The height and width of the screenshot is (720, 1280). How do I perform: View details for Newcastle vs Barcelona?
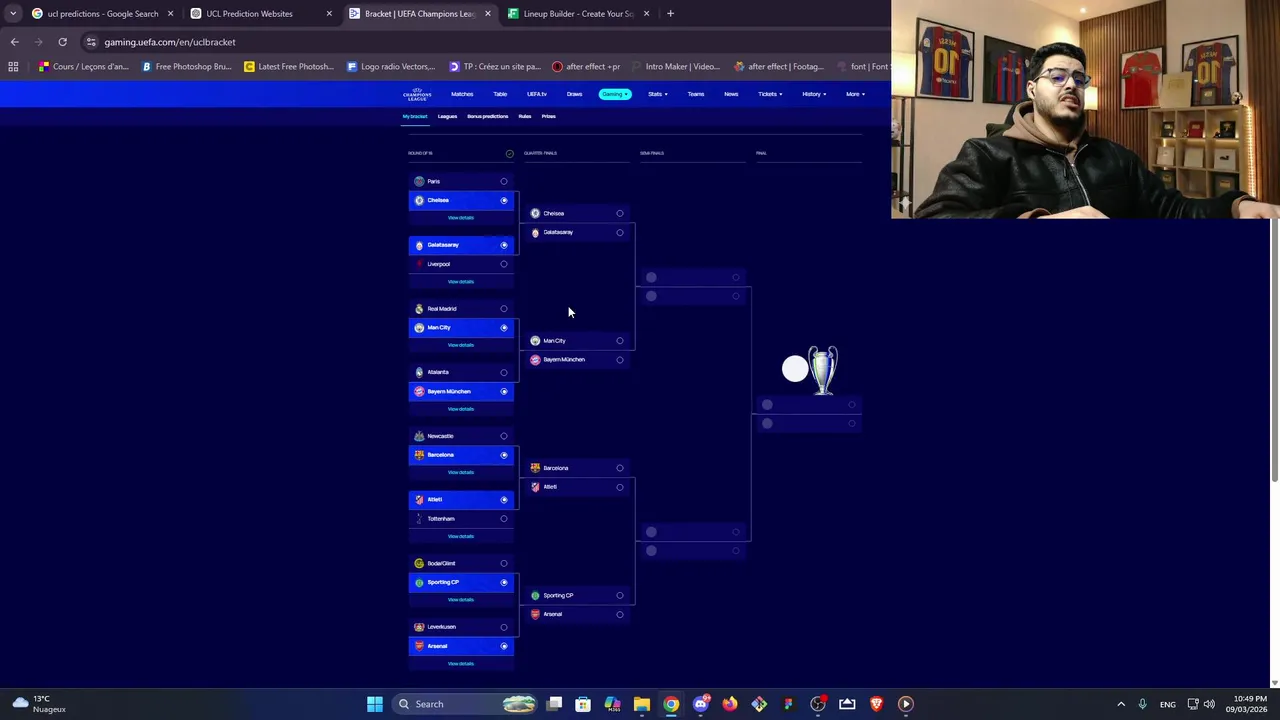point(461,472)
